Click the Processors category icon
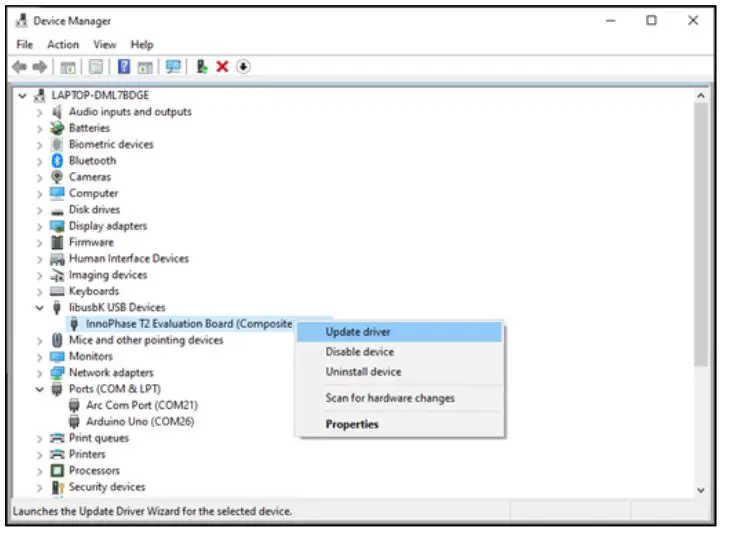Screen dimensions: 731x535 coord(57,471)
